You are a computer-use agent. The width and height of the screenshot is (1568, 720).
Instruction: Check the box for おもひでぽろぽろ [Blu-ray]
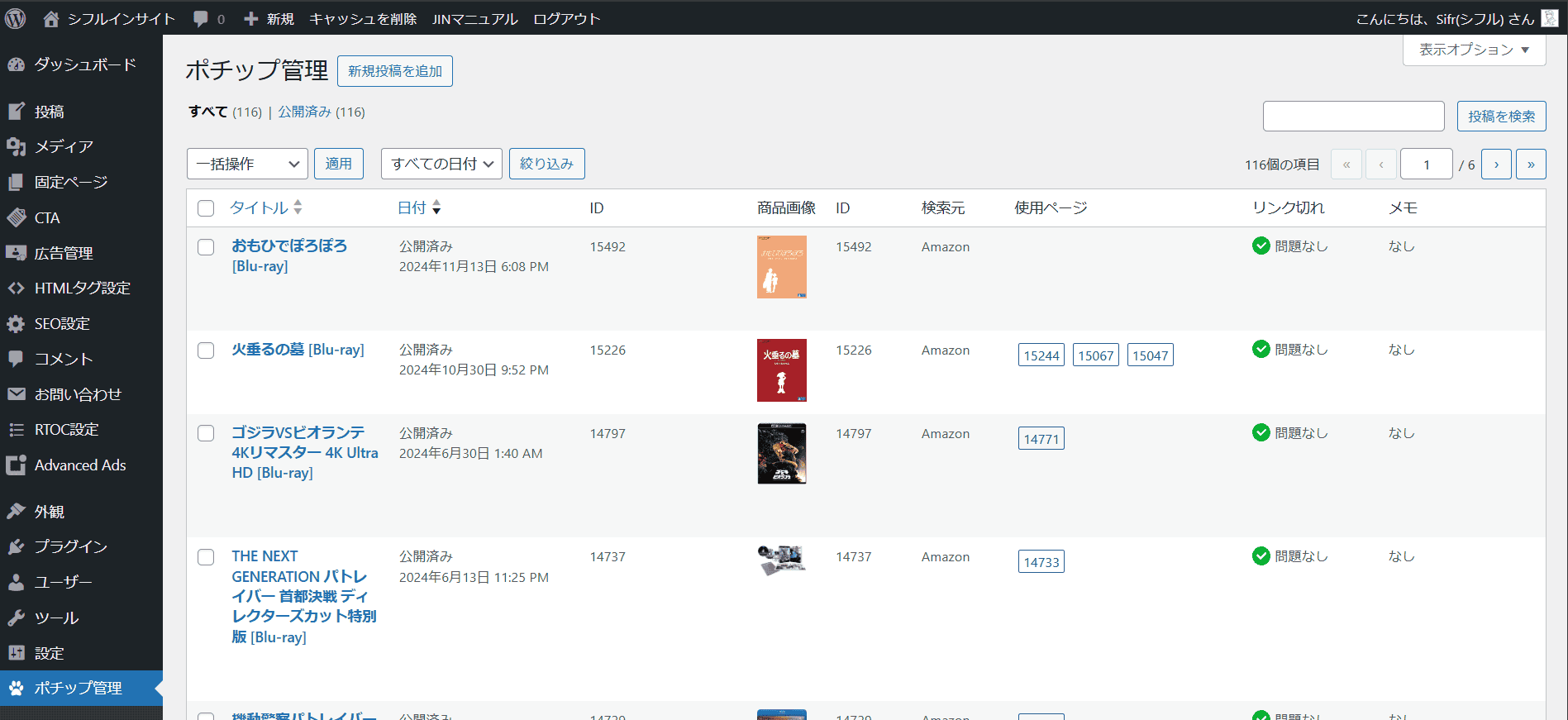pyautogui.click(x=206, y=247)
